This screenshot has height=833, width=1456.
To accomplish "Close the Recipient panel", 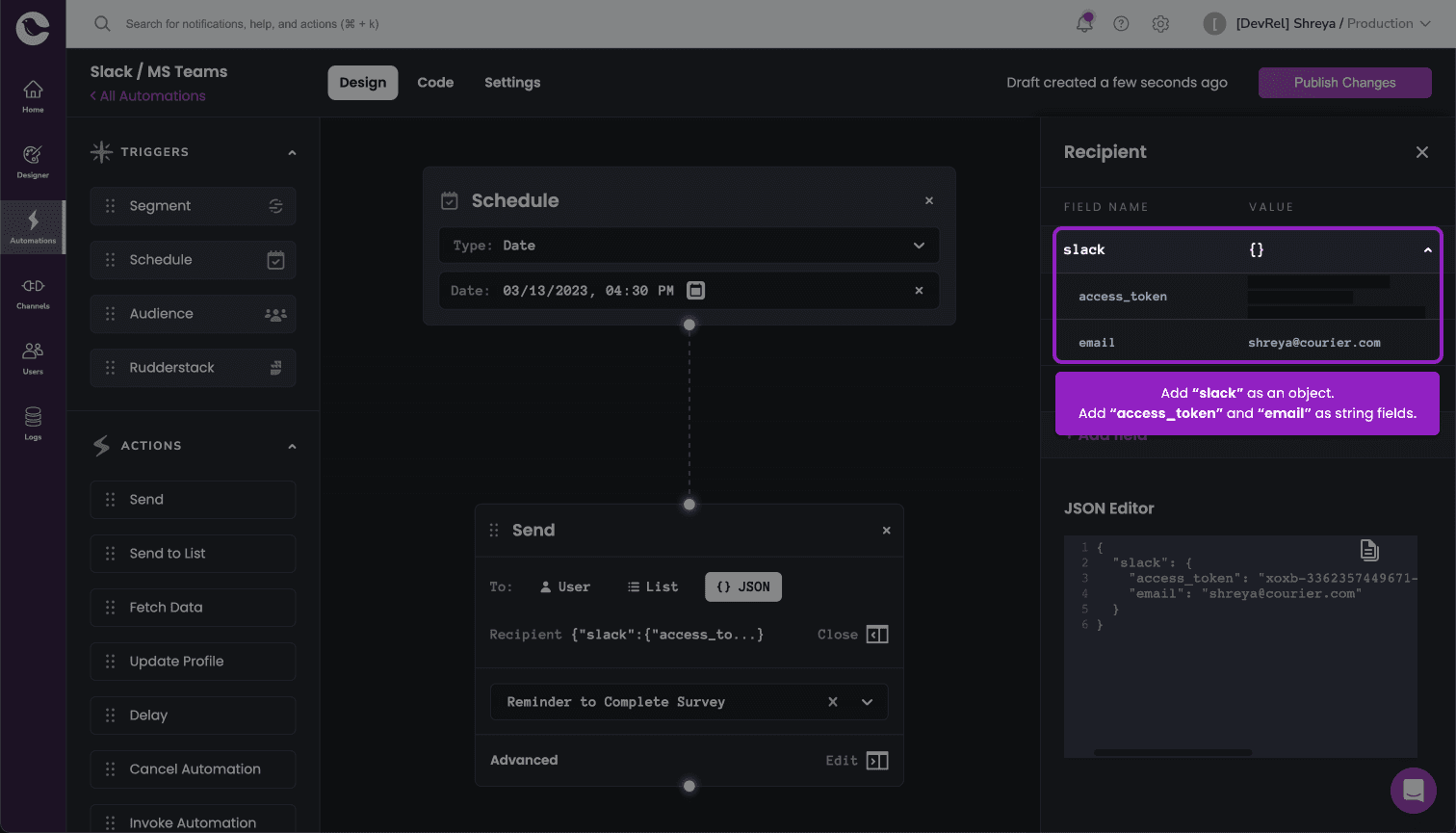I will (1422, 152).
